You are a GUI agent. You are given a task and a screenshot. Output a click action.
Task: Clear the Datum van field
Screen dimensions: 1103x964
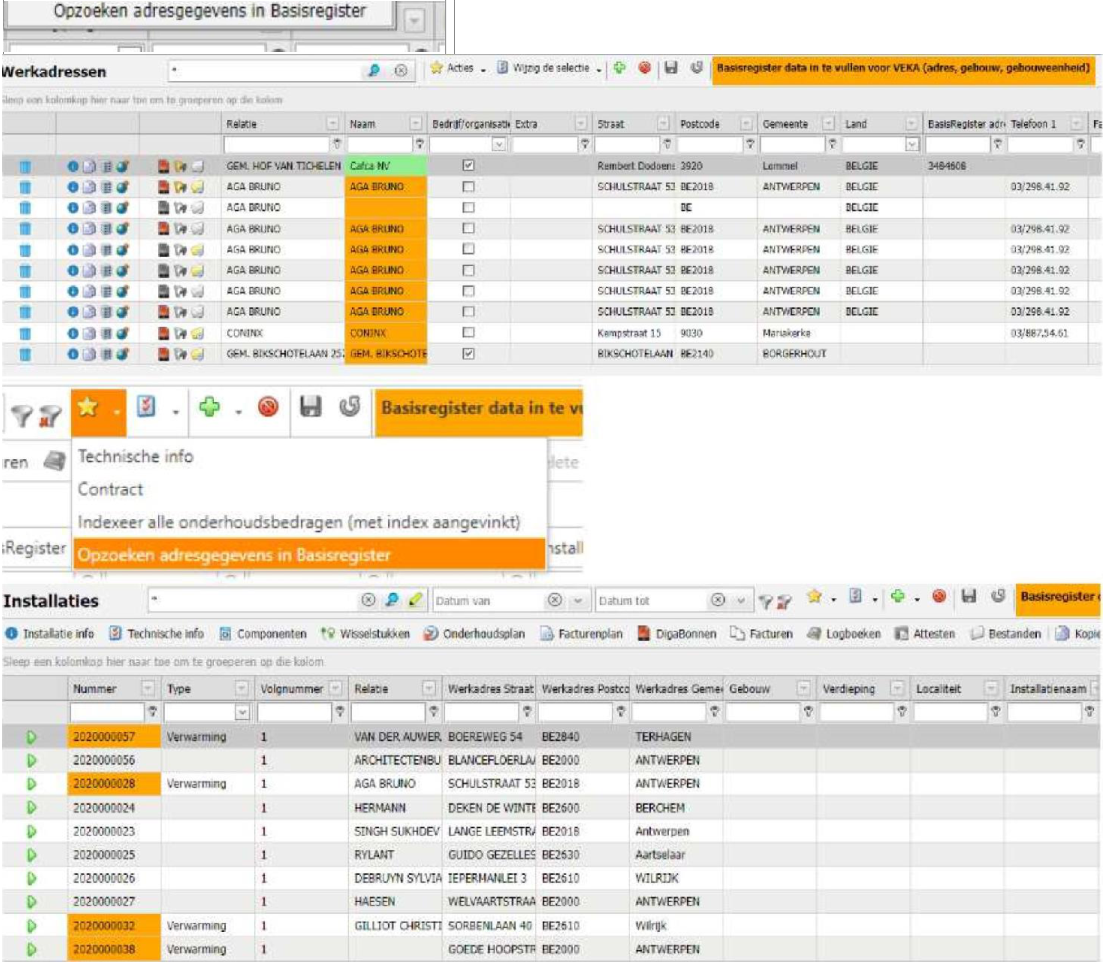tap(555, 600)
